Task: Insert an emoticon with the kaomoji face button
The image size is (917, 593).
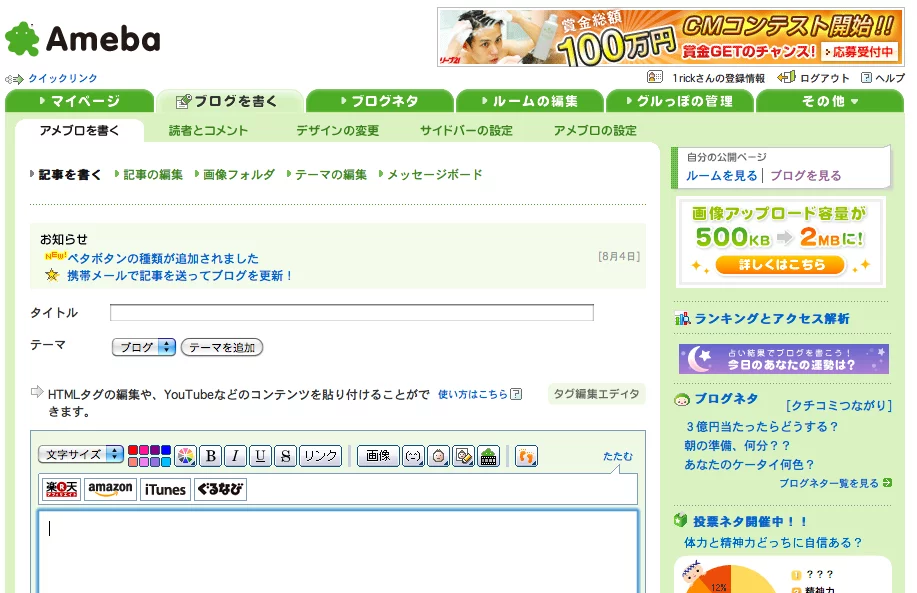Action: pos(413,456)
